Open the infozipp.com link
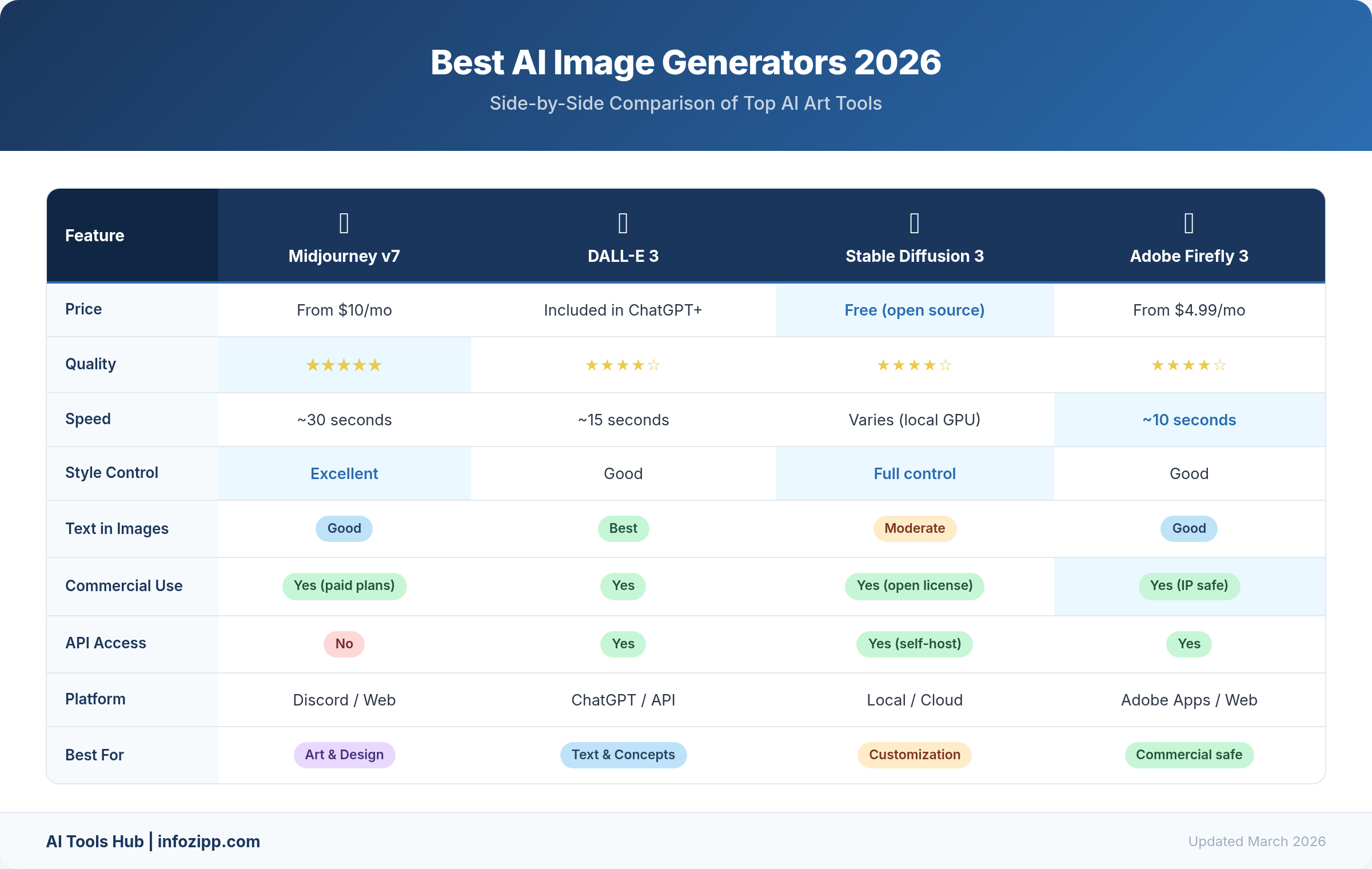Screen dimensions: 1372x869 point(209,842)
